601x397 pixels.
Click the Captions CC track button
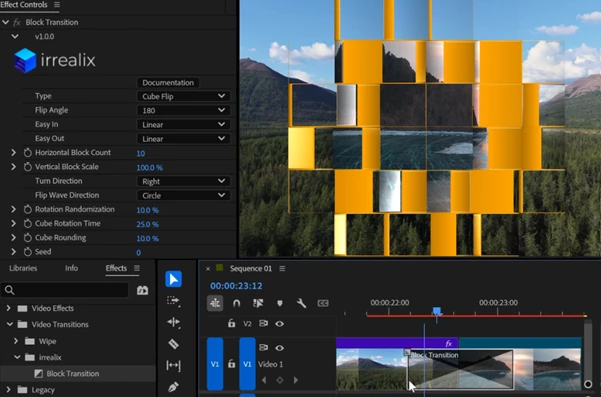click(323, 303)
